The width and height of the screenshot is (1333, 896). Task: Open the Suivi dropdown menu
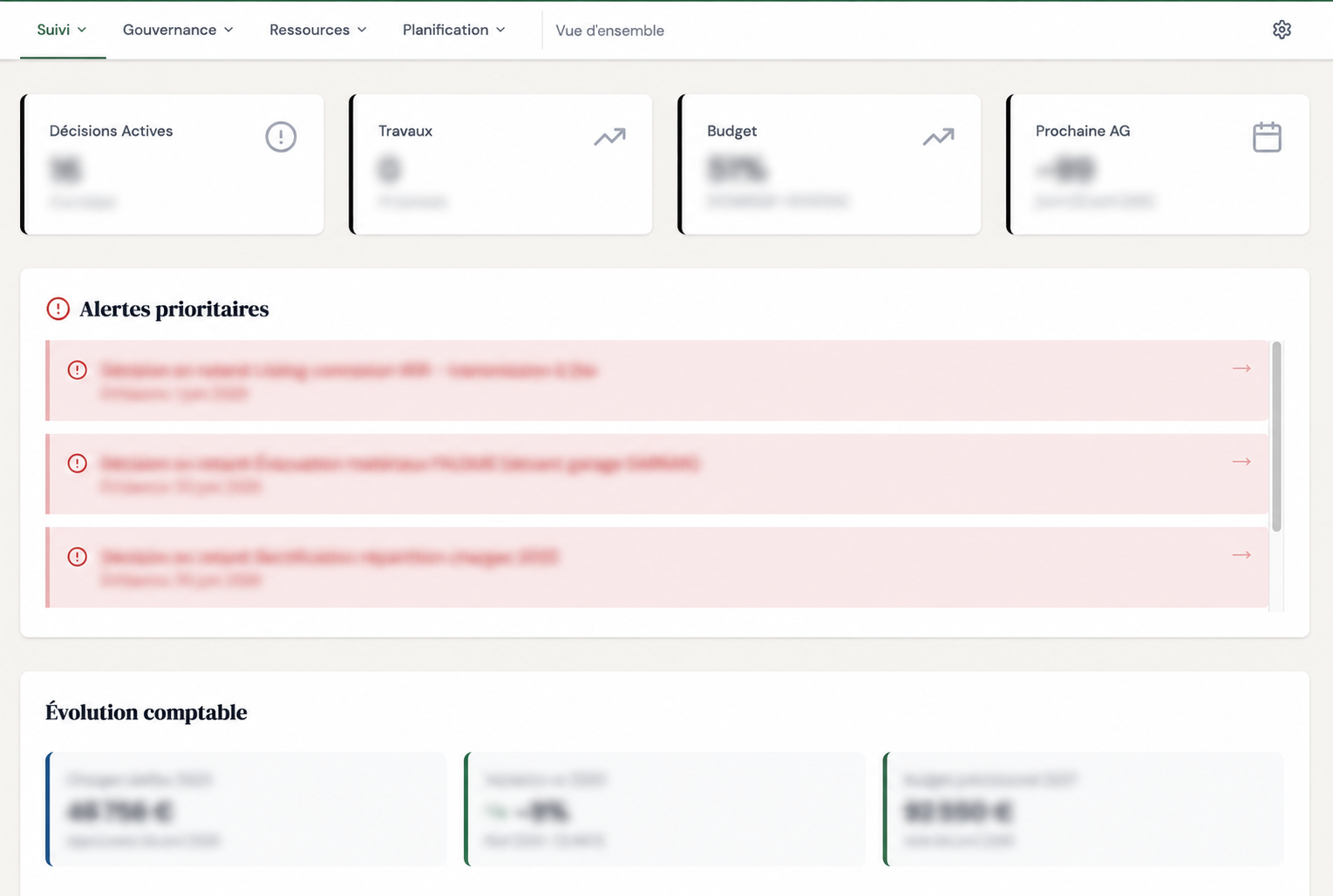(x=62, y=30)
